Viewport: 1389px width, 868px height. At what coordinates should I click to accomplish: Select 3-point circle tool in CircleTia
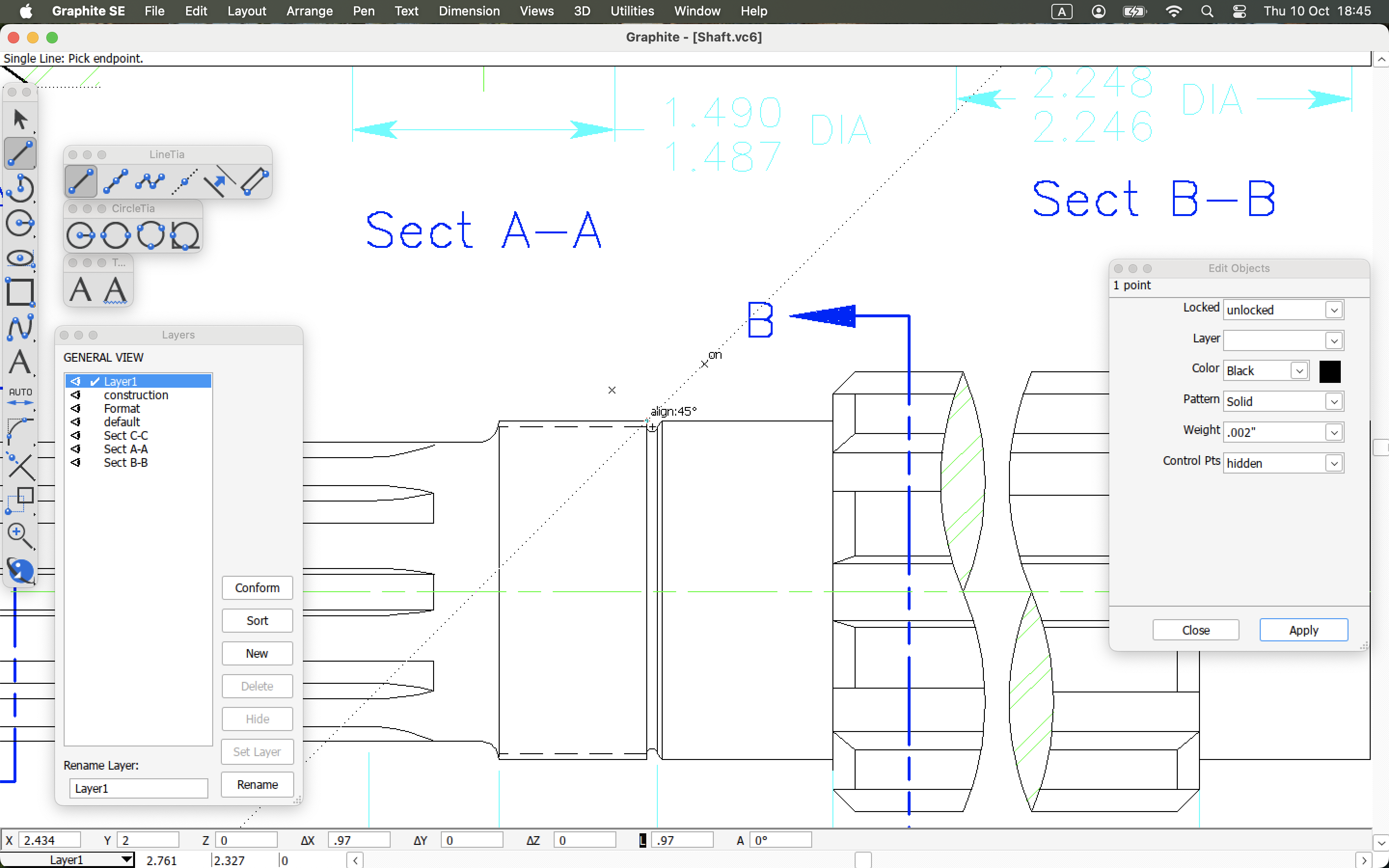[150, 235]
